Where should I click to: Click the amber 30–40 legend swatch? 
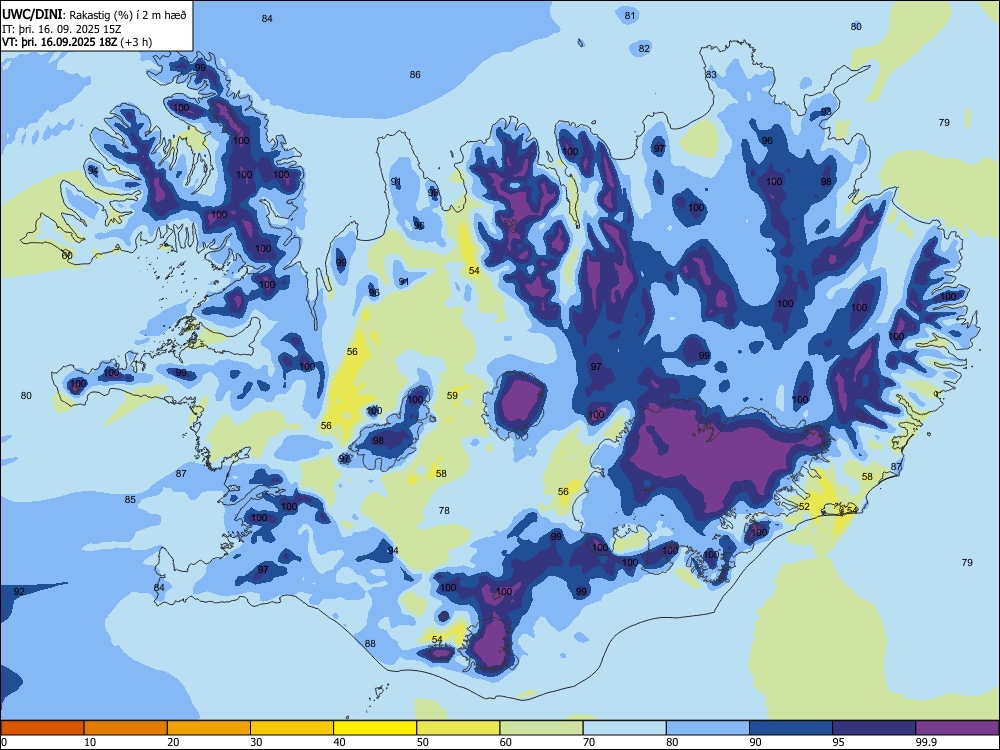292,728
